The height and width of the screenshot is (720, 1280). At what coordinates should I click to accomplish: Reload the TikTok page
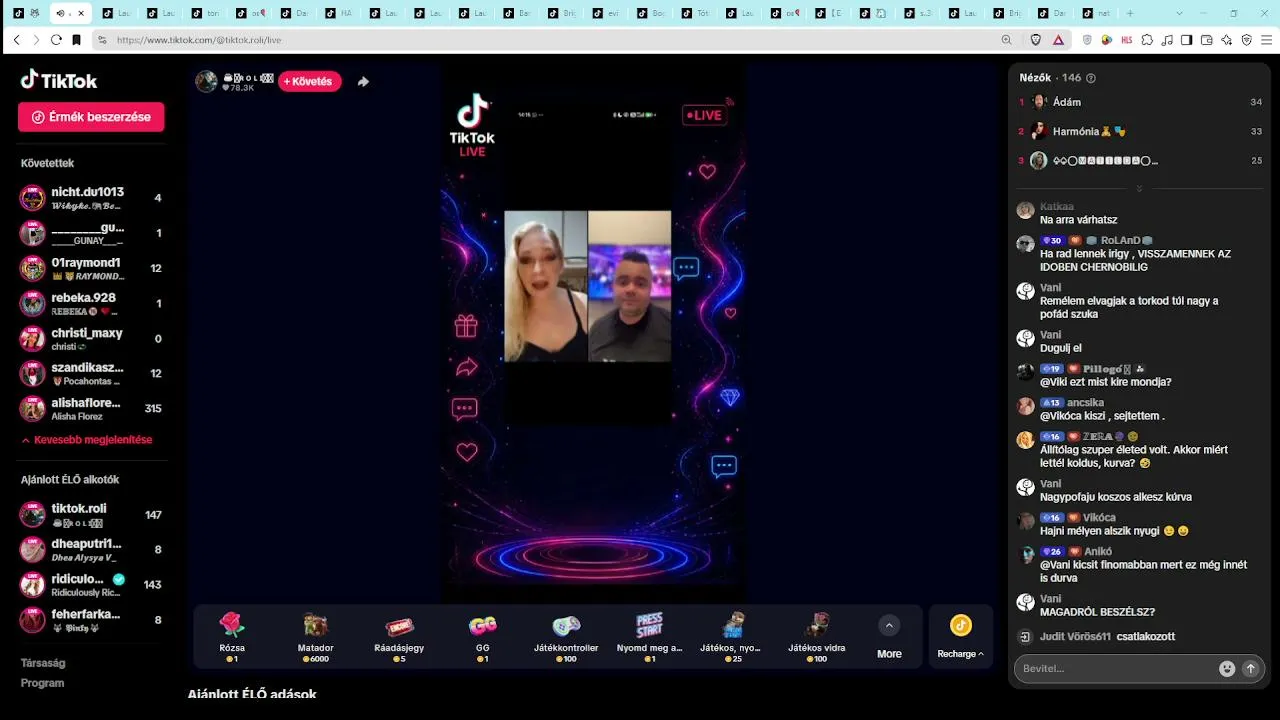tap(56, 40)
